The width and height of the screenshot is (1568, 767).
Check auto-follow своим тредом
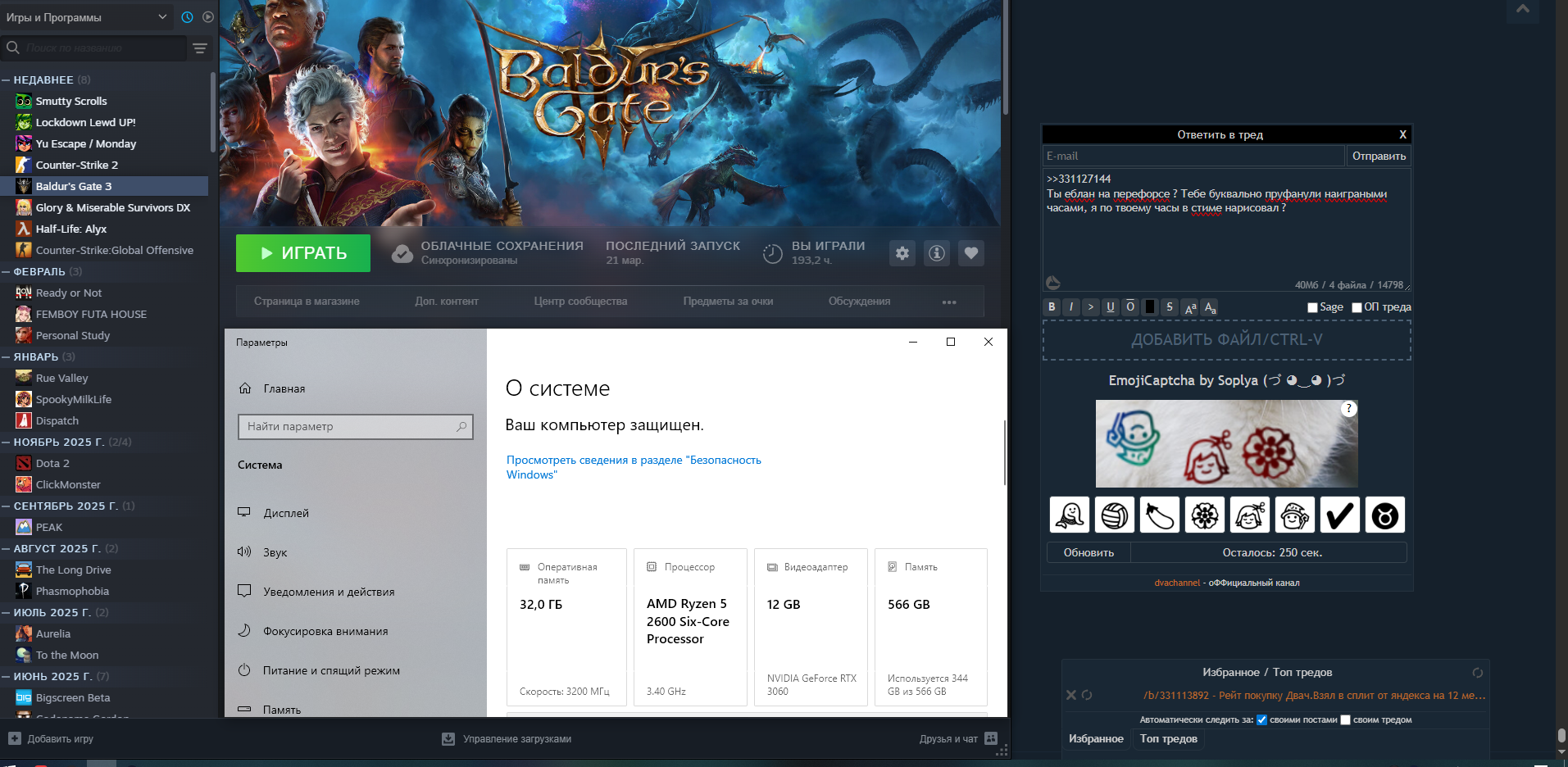(1345, 720)
